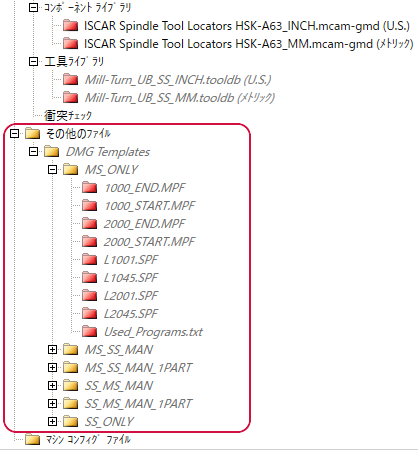
Task: Select ISCAR Spindle Tool Locators HSK-A63_INCH entry
Action: click(247, 26)
